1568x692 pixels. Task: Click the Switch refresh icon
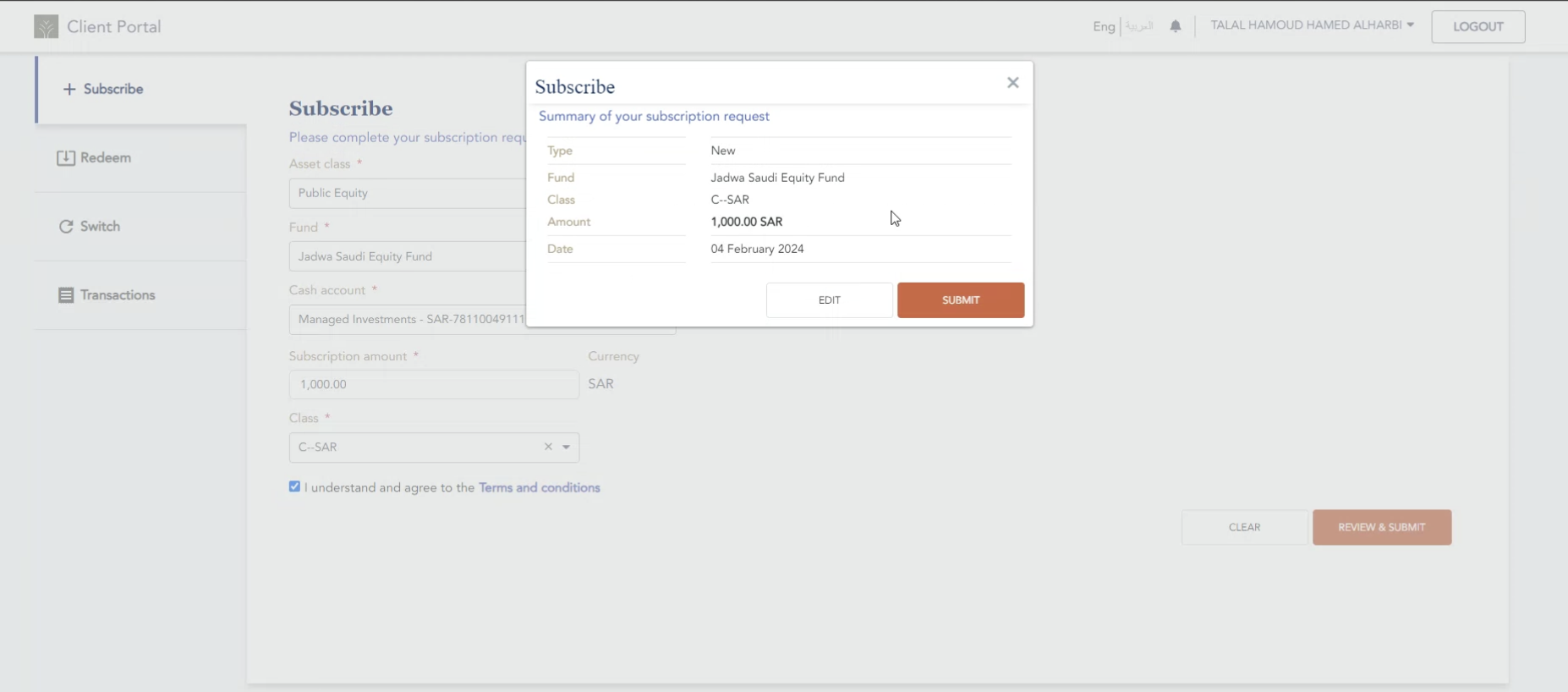66,227
